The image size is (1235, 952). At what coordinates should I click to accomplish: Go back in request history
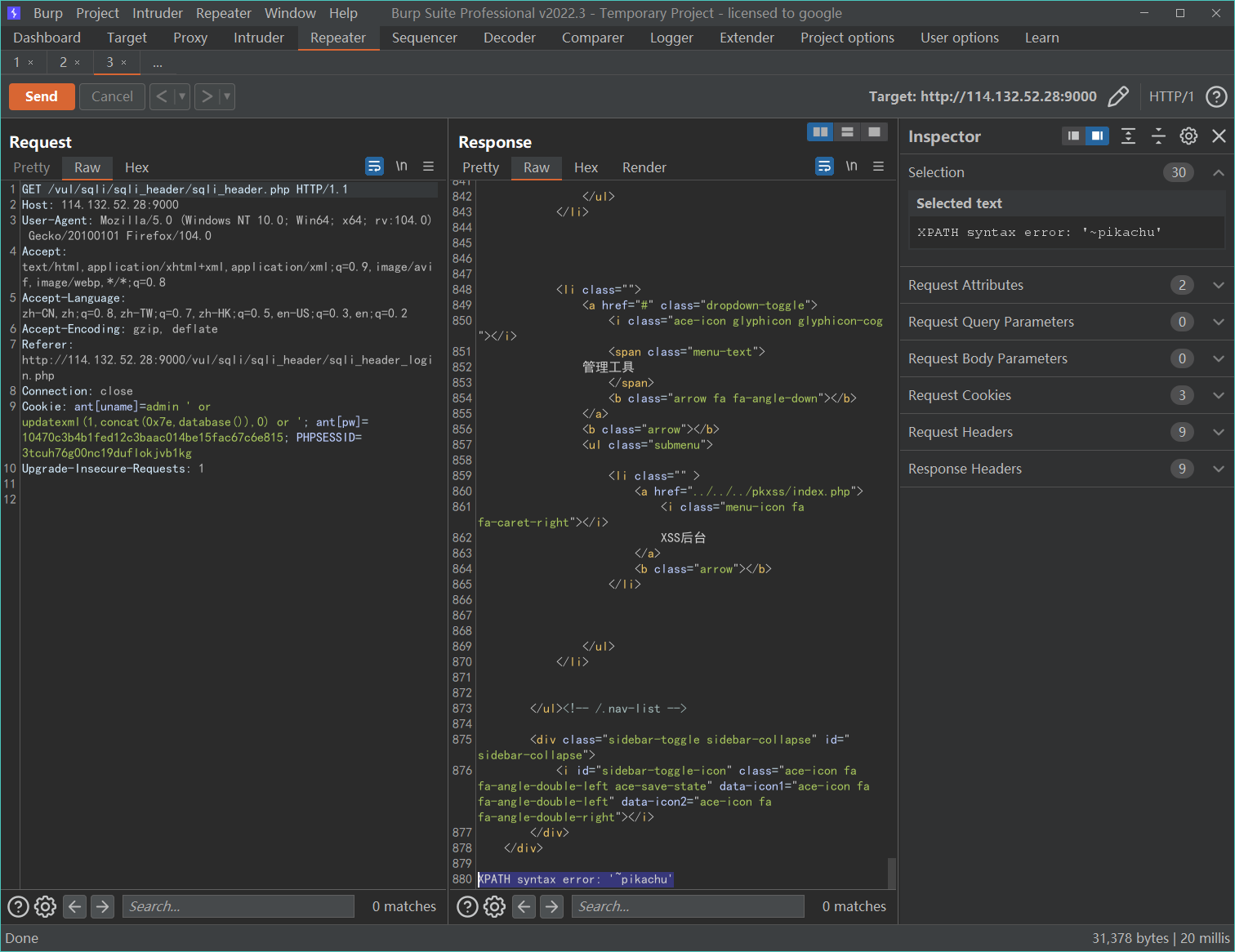point(162,96)
